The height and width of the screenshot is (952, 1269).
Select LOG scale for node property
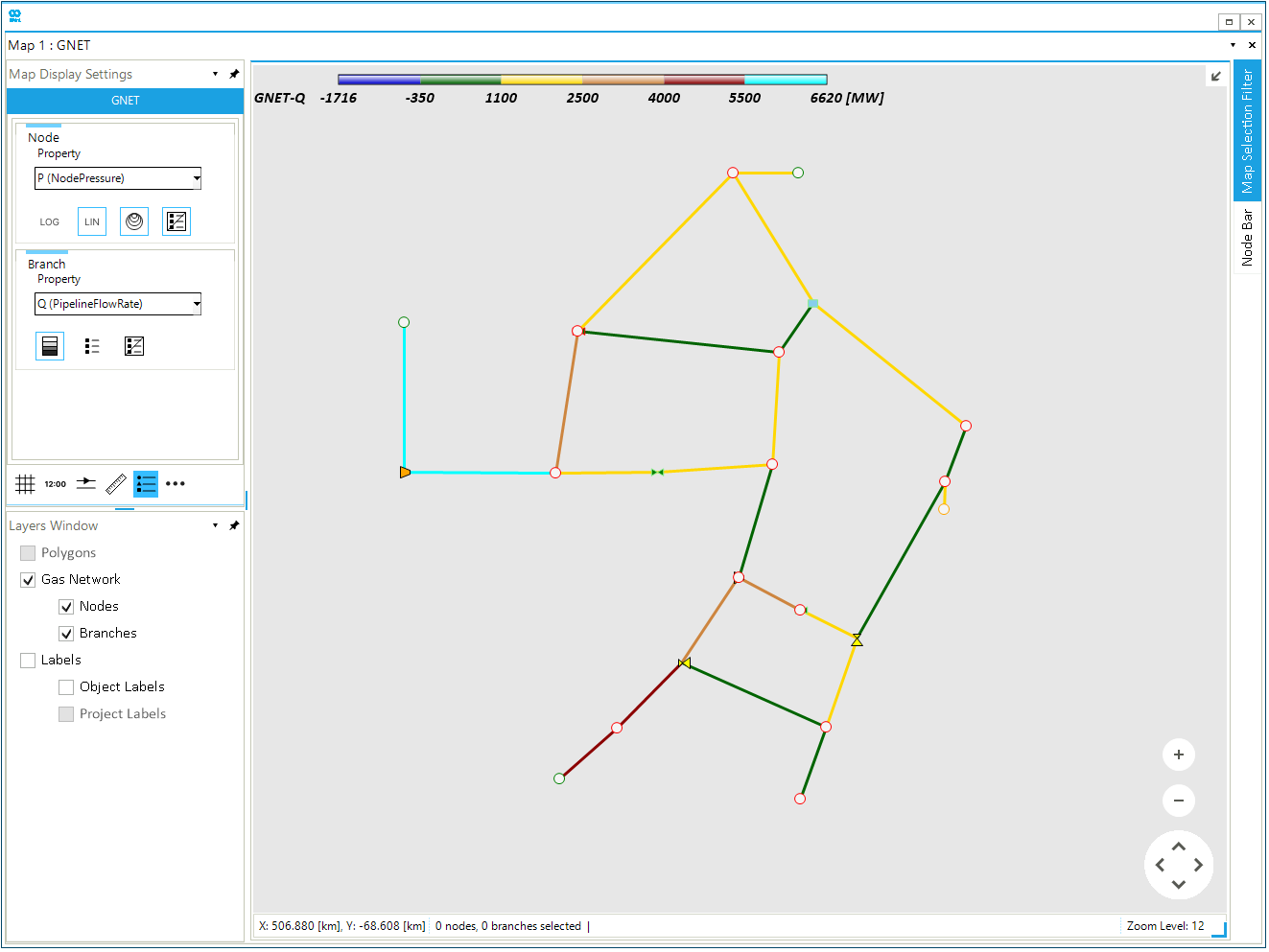coord(50,222)
